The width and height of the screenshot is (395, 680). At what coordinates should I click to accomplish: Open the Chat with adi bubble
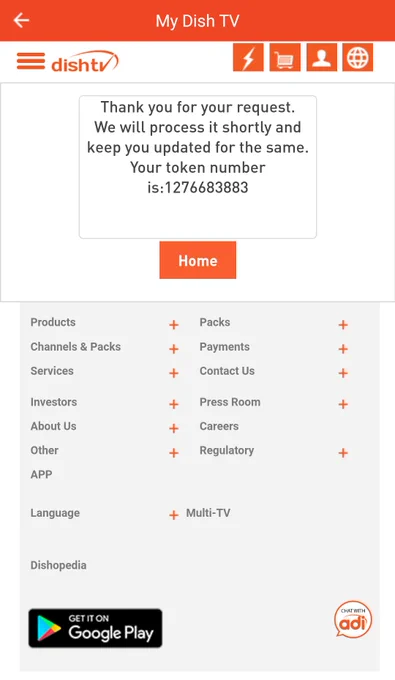coord(353,619)
